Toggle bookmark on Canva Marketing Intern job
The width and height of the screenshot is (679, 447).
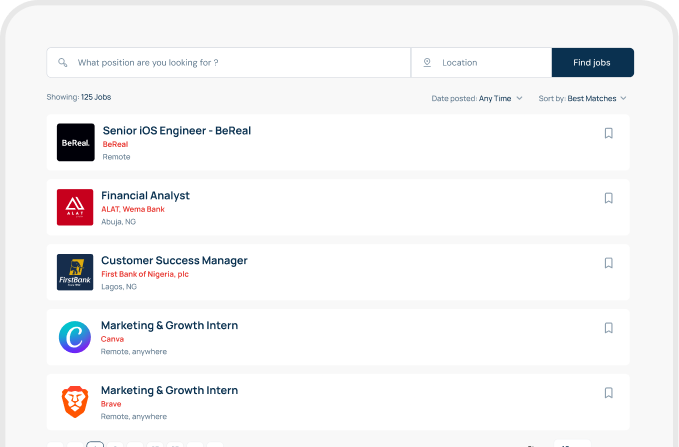608,328
